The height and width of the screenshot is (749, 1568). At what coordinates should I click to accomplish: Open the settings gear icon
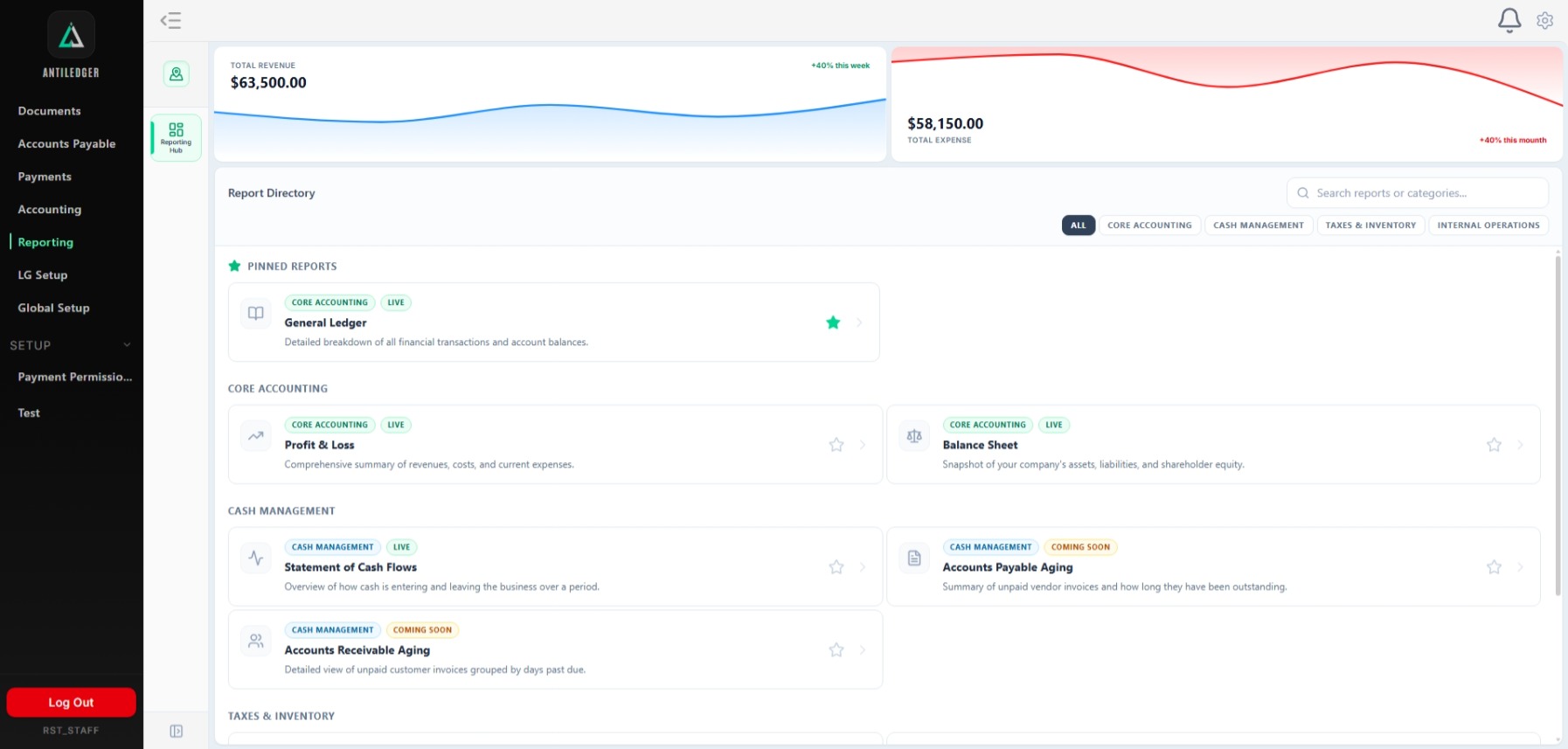tap(1545, 20)
